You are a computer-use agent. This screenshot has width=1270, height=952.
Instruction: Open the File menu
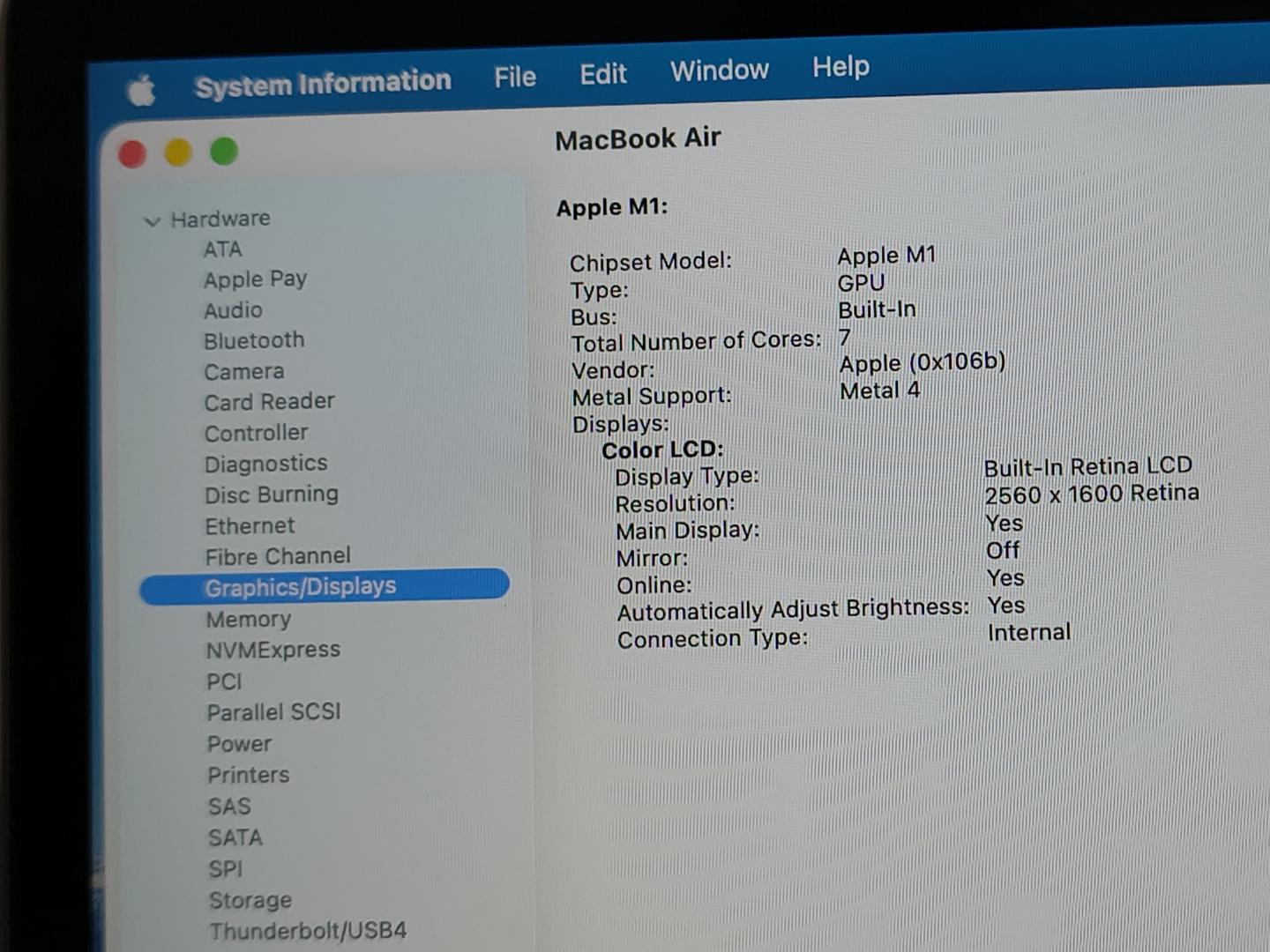514,78
